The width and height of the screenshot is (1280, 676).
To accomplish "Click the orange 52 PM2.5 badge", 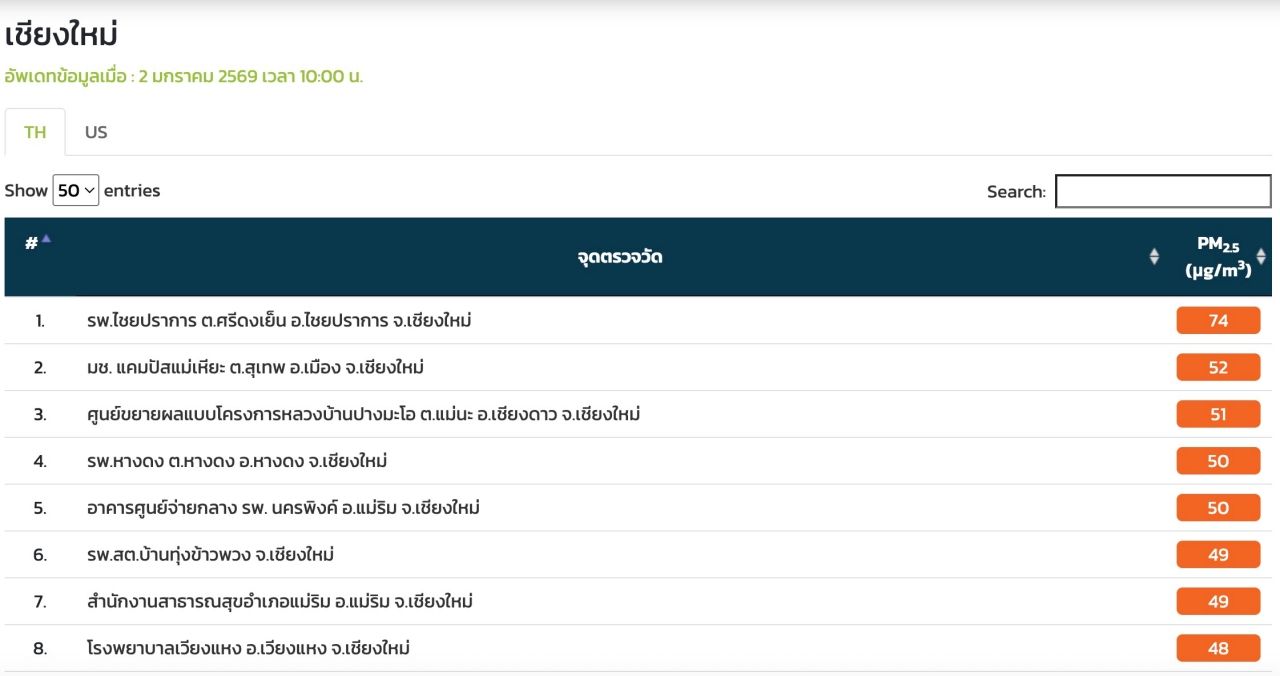I will 1217,367.
